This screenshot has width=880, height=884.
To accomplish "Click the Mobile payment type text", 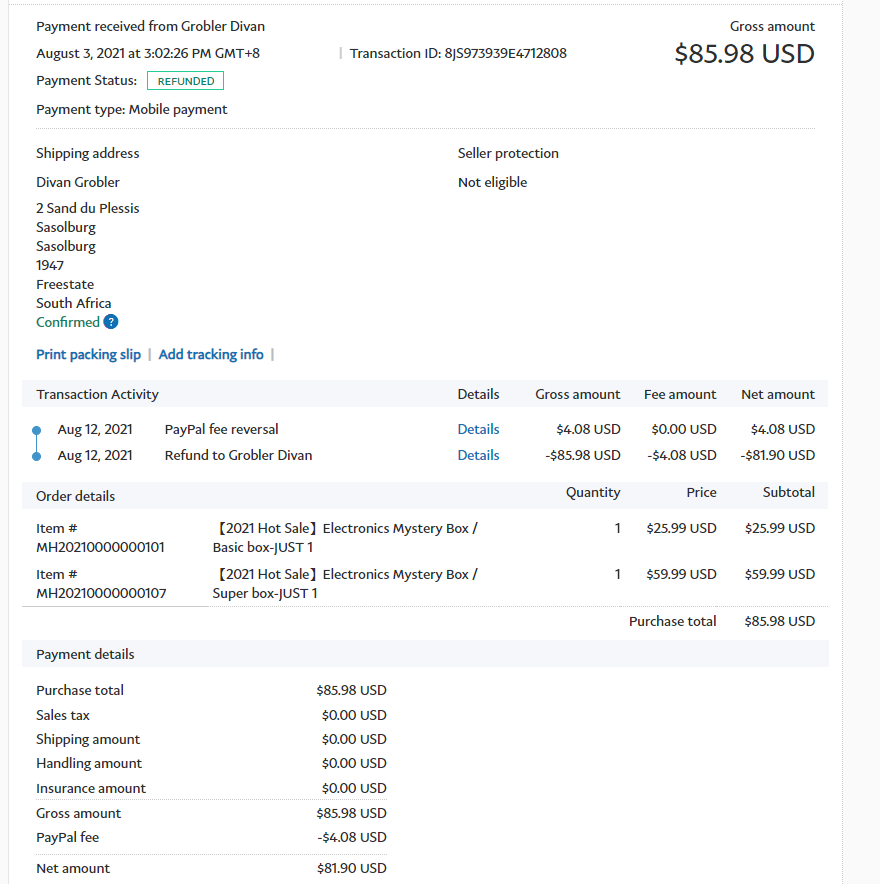I will coord(178,109).
